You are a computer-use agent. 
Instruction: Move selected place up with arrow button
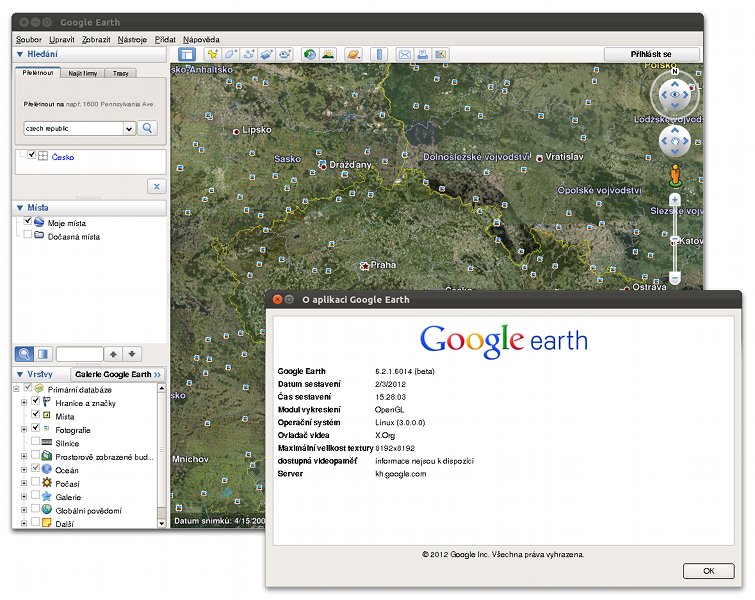coord(113,354)
